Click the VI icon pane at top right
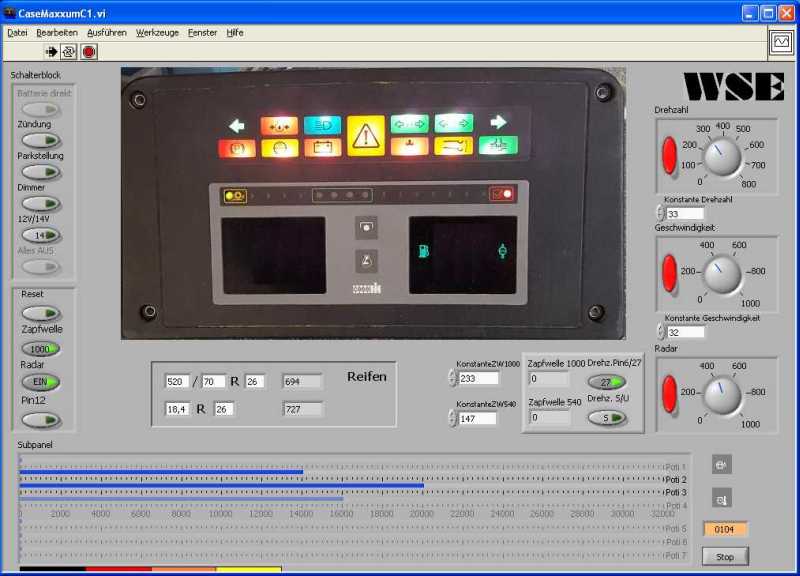This screenshot has width=800, height=576. (781, 42)
